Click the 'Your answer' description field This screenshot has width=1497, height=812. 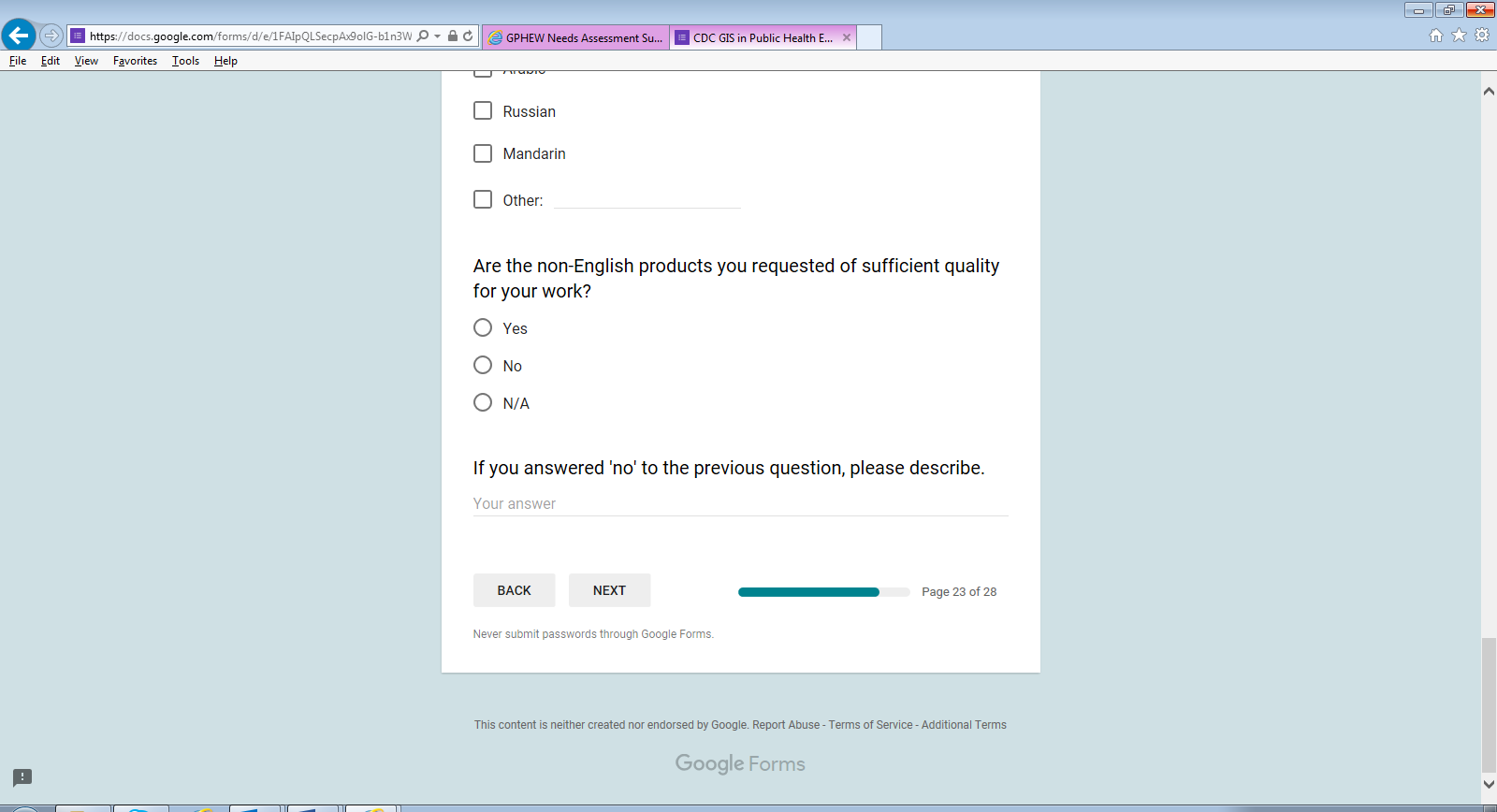pyautogui.click(x=740, y=503)
